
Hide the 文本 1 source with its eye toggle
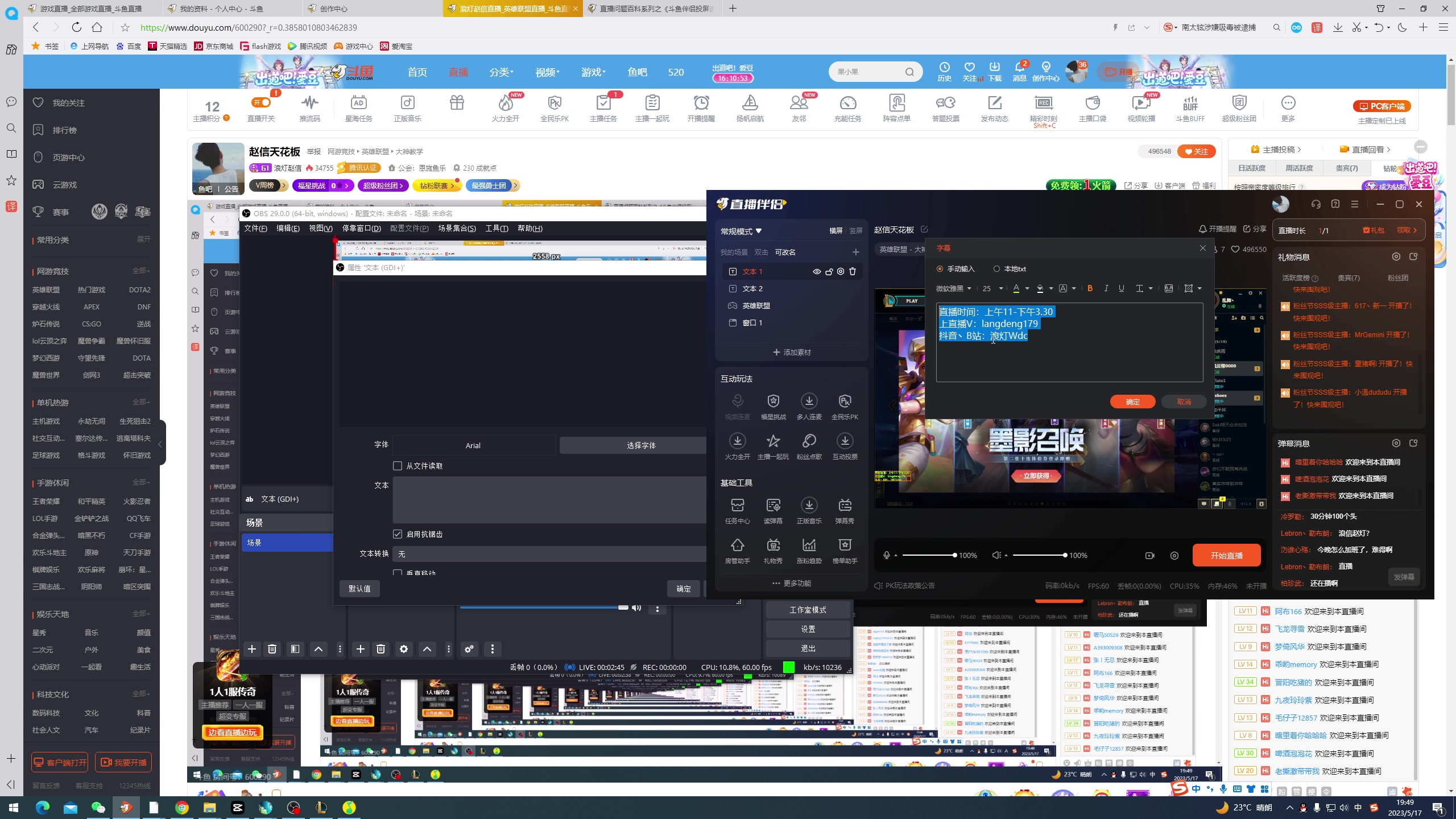point(817,271)
